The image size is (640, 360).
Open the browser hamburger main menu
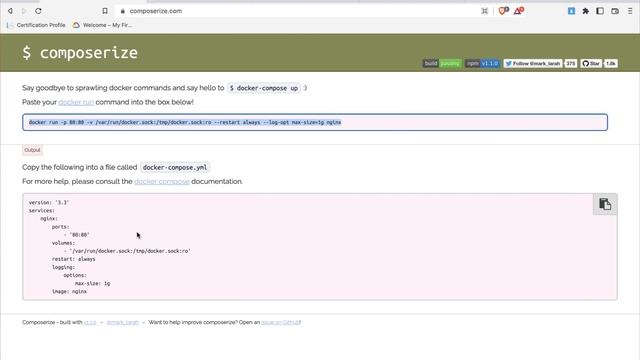click(630, 11)
